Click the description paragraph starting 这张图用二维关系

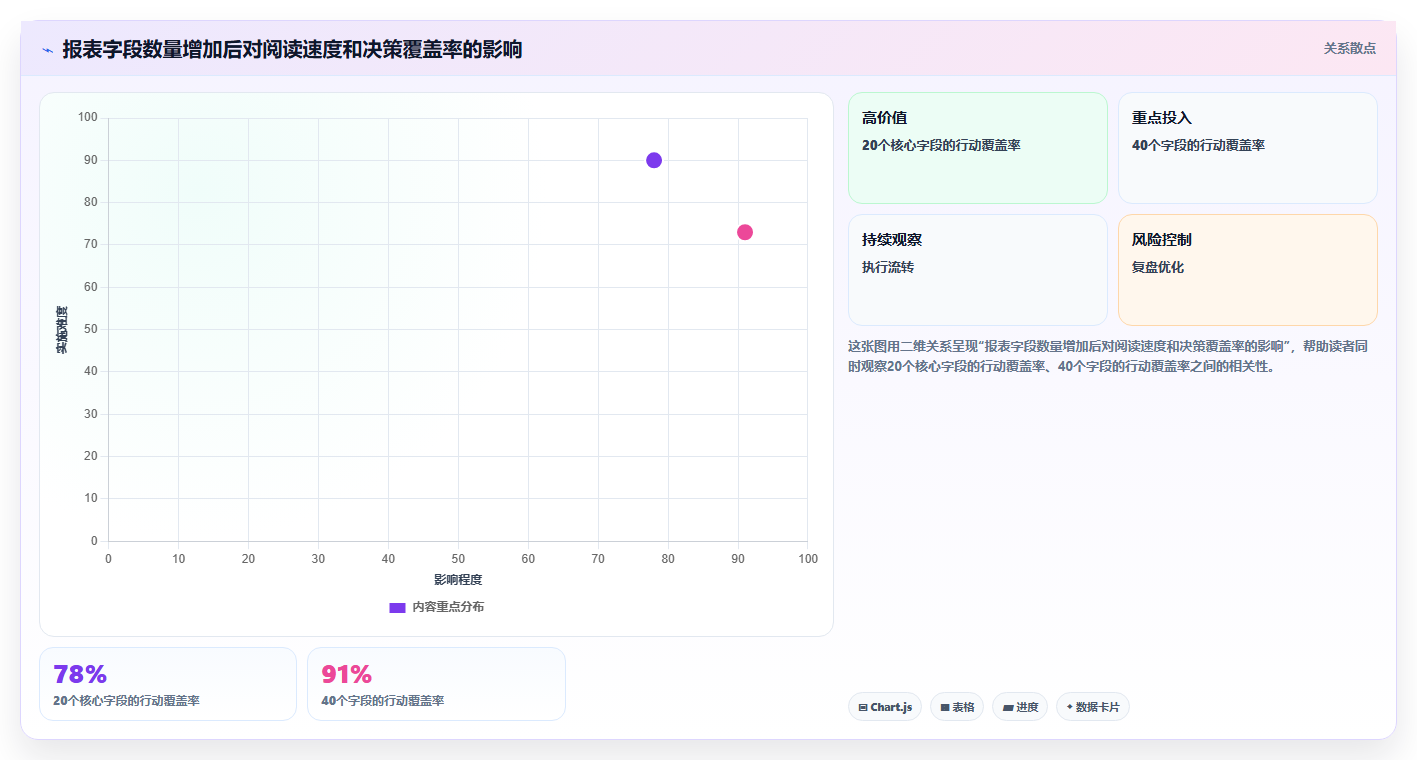pos(1108,356)
